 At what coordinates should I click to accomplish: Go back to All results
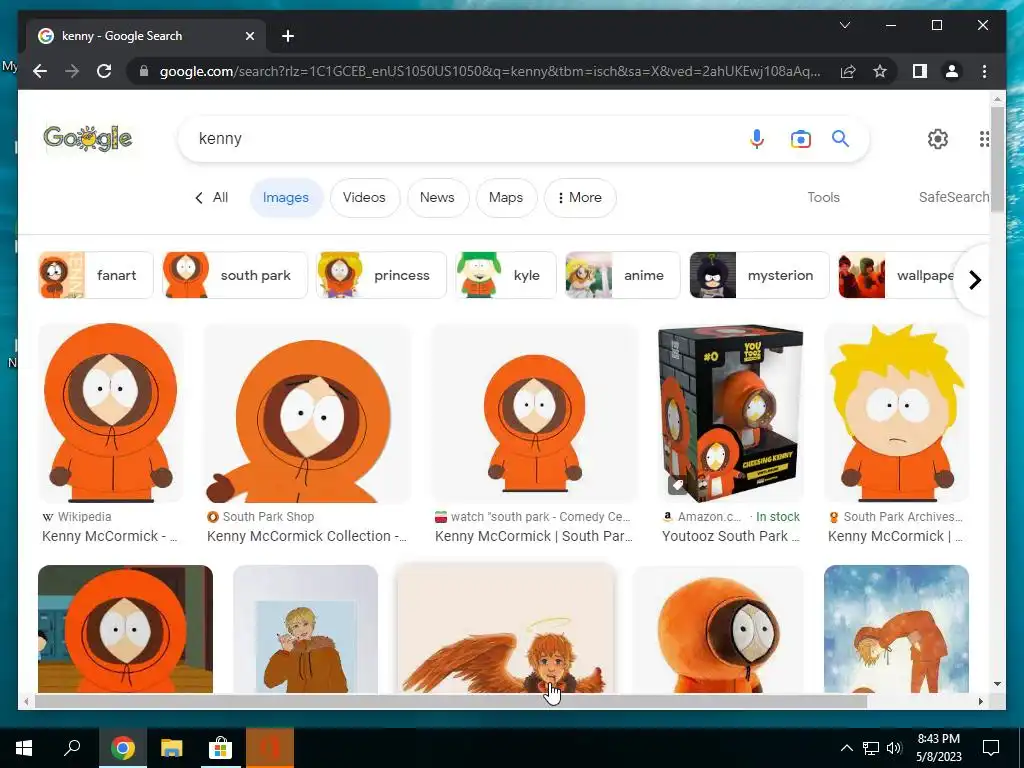pos(212,197)
